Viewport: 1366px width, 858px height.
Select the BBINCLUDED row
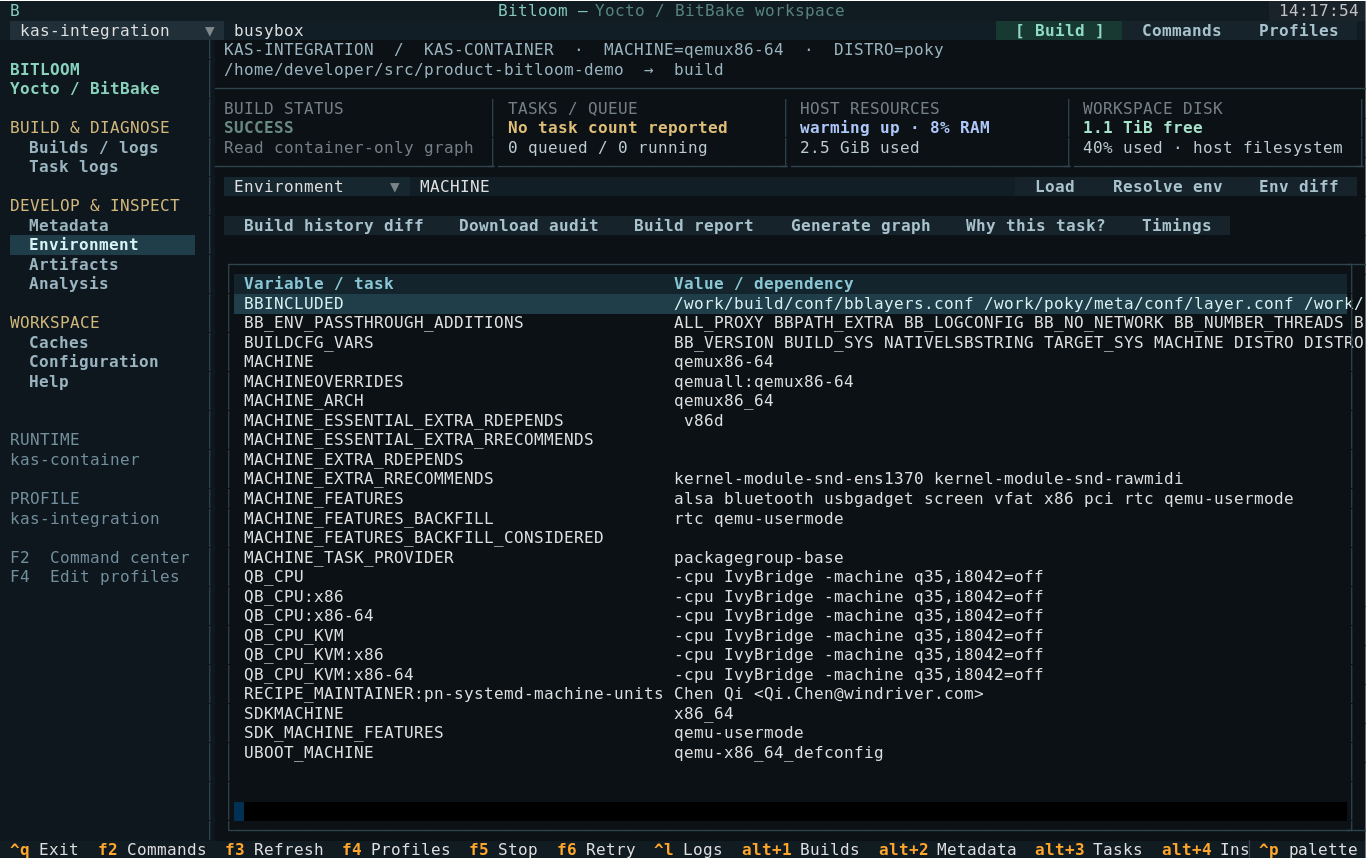tap(790, 304)
